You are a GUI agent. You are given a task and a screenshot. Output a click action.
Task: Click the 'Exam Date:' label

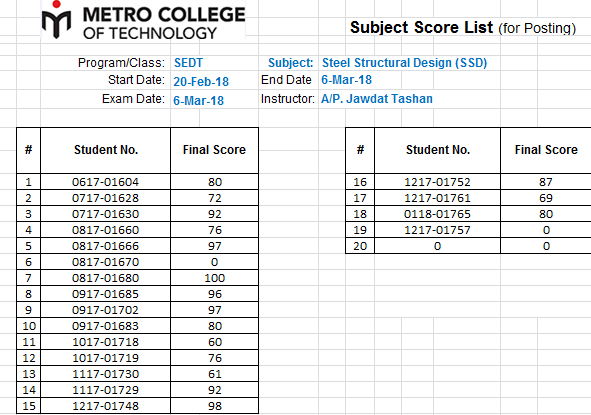[133, 99]
